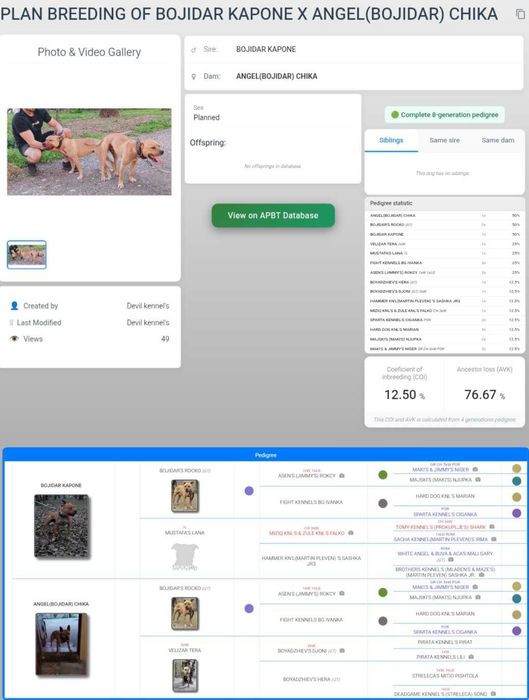The width and height of the screenshot is (529, 700).
Task: Click VELIZAR TERA row in Pedigree statistic
Action: click(445, 244)
